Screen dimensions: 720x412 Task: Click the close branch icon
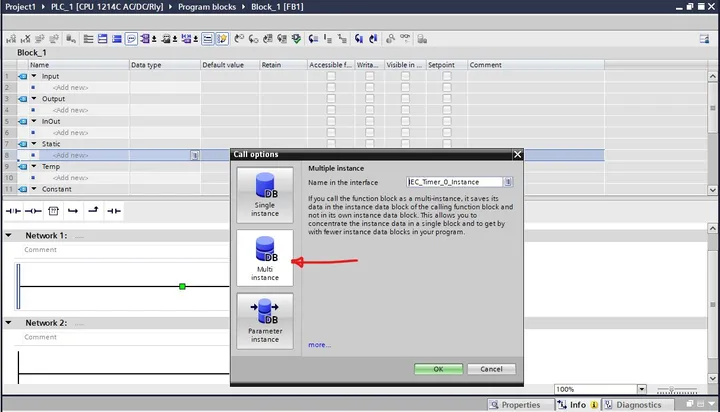93,211
